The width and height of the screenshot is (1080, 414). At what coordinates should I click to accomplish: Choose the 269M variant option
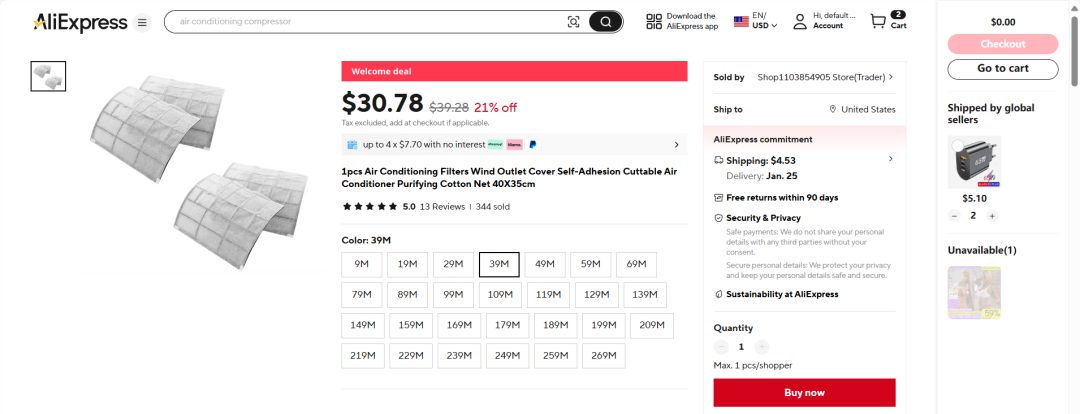point(604,356)
